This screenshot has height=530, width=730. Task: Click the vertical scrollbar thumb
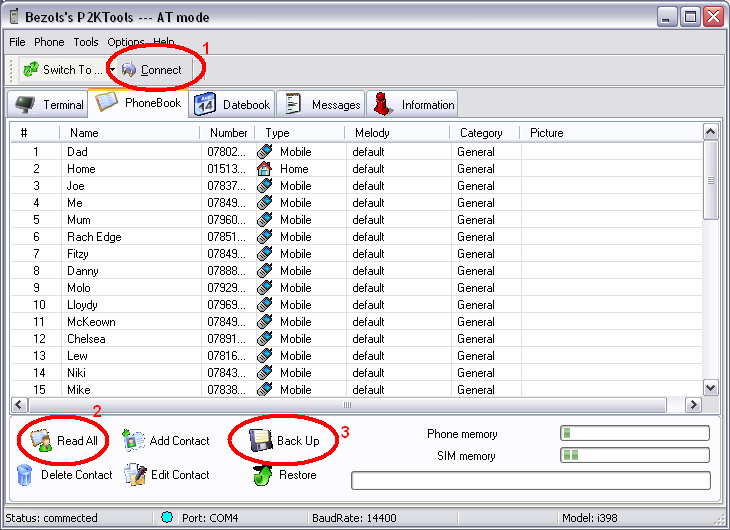710,180
